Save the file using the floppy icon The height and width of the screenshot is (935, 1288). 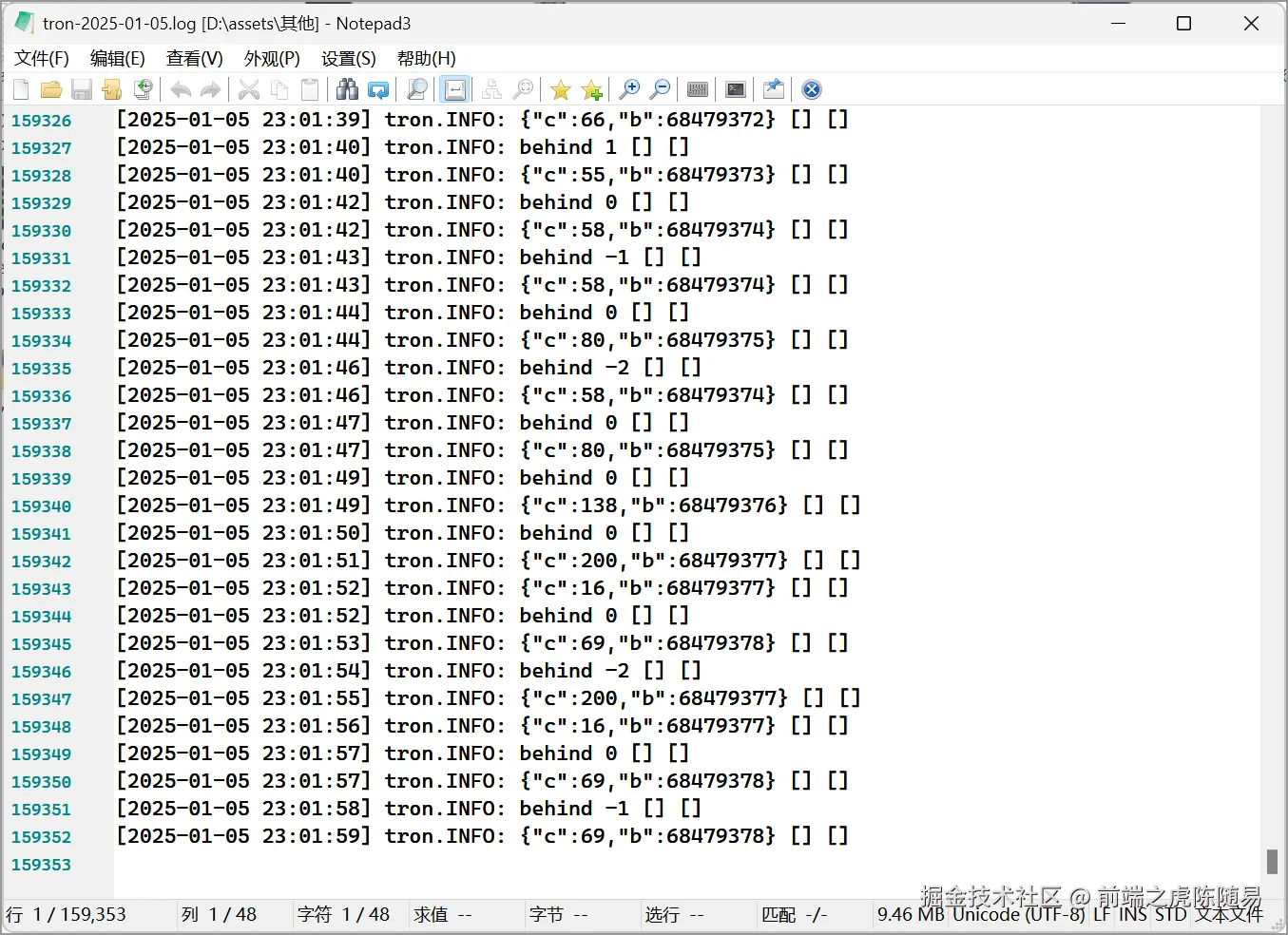82,89
